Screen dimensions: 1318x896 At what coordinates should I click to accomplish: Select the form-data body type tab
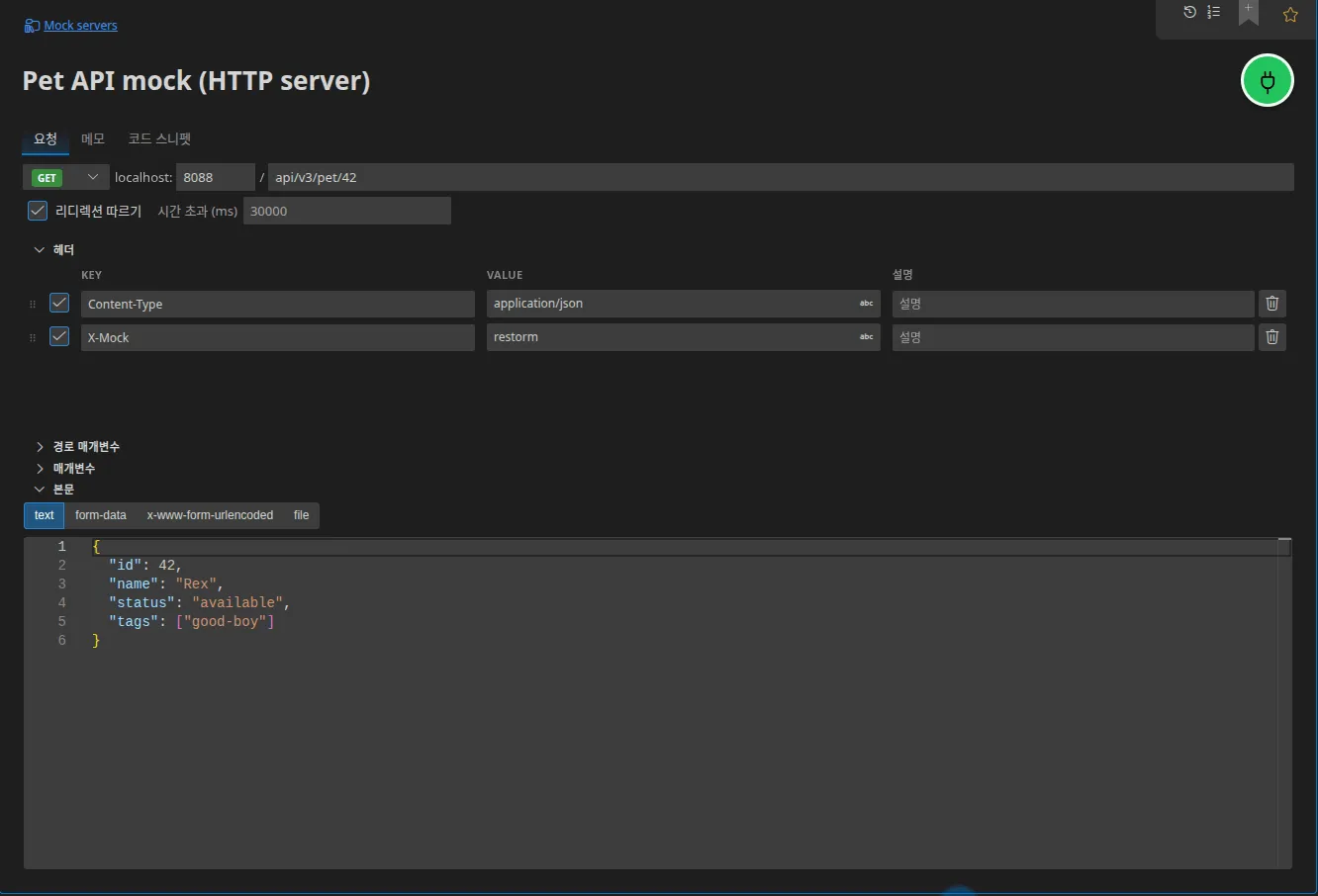(x=101, y=515)
